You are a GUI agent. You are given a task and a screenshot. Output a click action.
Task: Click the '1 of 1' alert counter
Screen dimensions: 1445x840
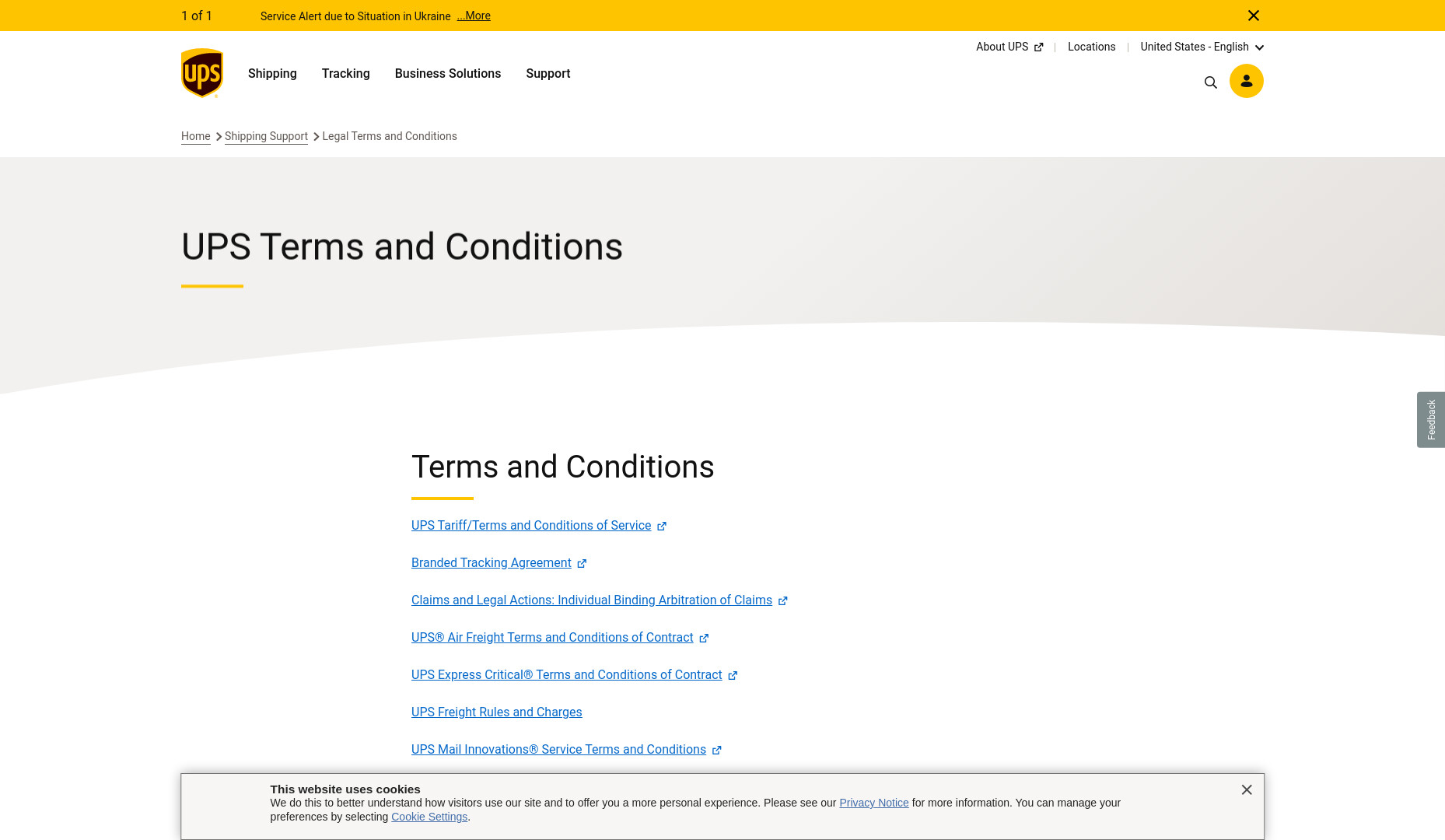point(197,16)
